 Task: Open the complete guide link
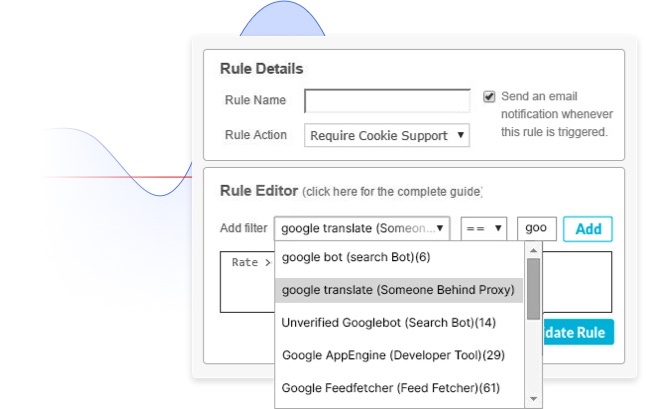tap(392, 192)
